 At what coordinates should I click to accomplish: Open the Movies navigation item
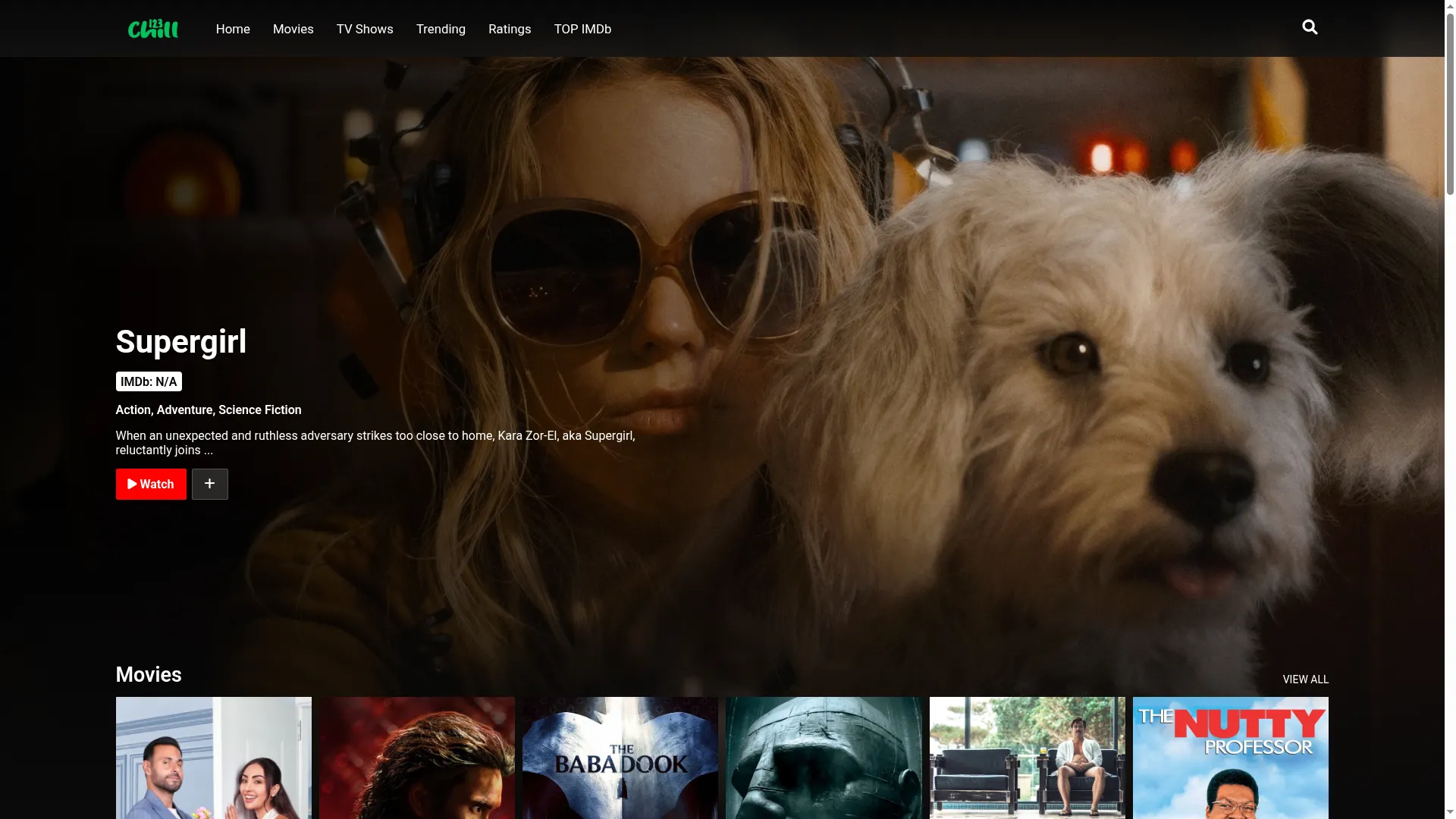293,29
